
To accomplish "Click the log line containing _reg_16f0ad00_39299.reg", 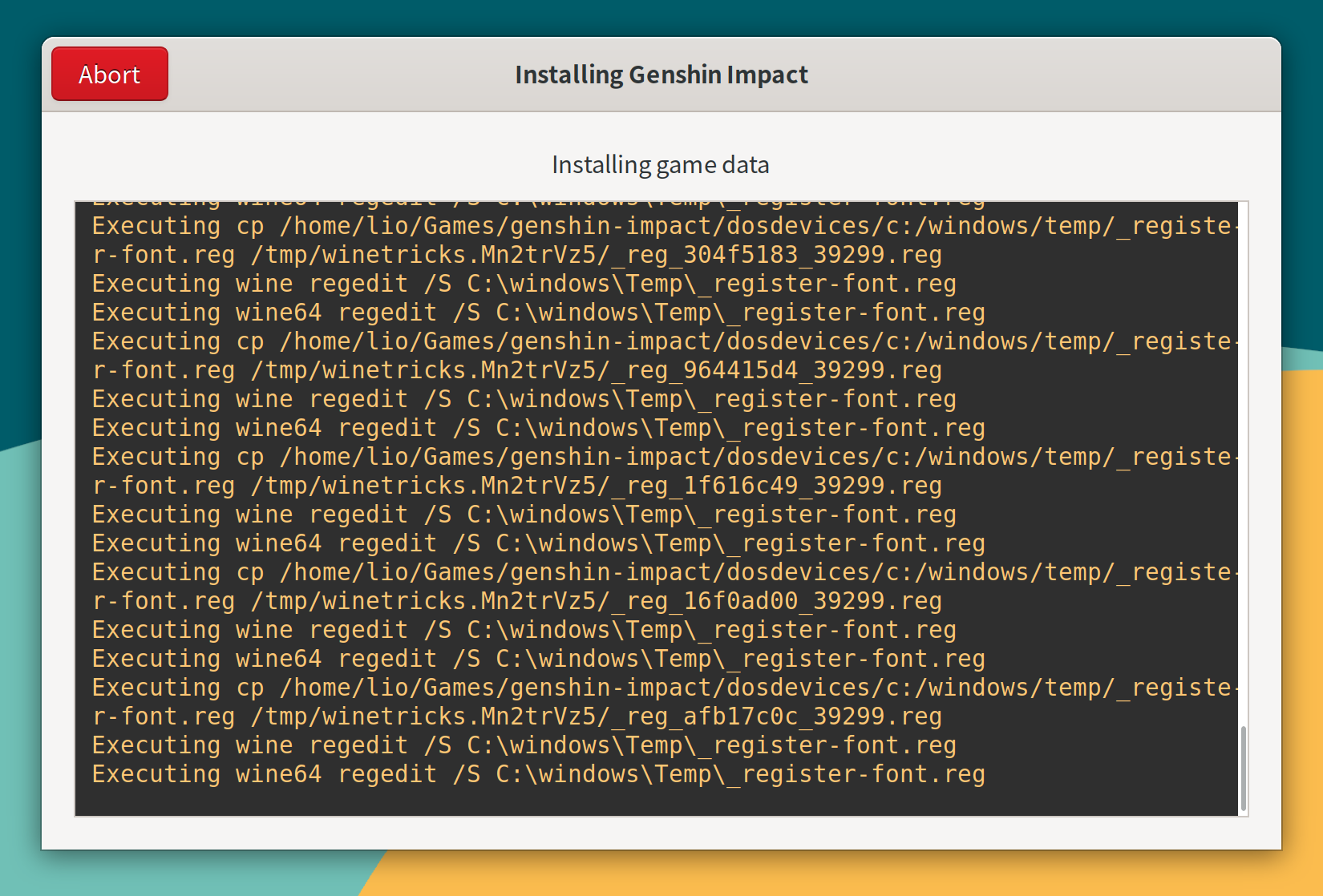I will pos(517,601).
